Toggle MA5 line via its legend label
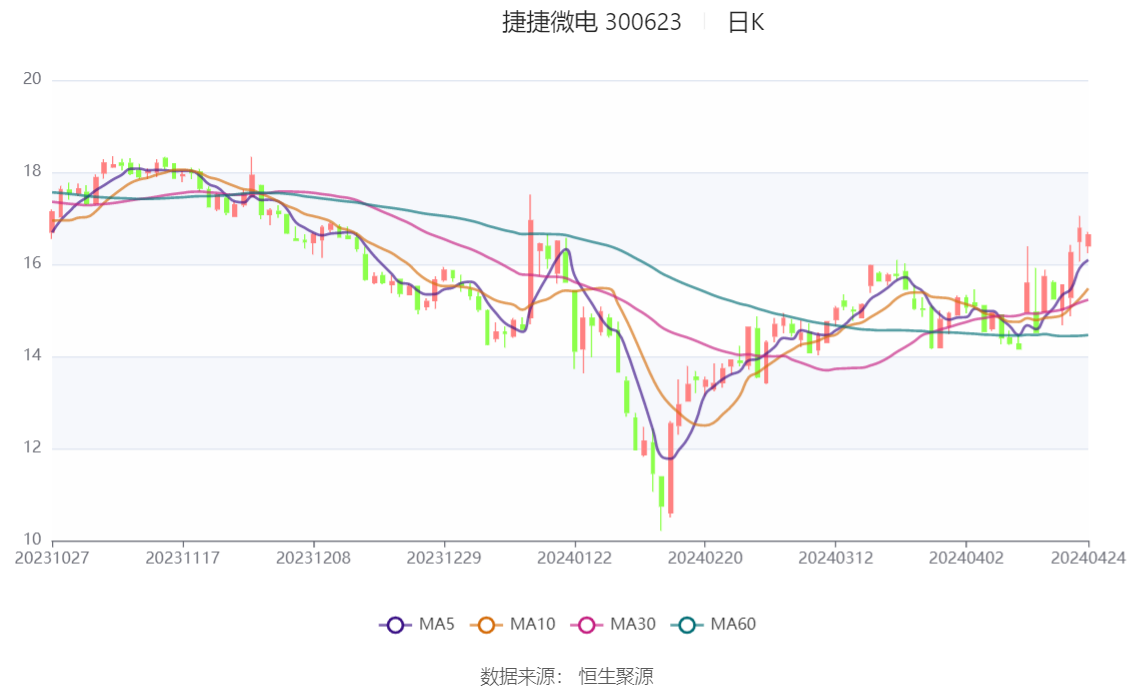The height and width of the screenshot is (689, 1134). 437,625
